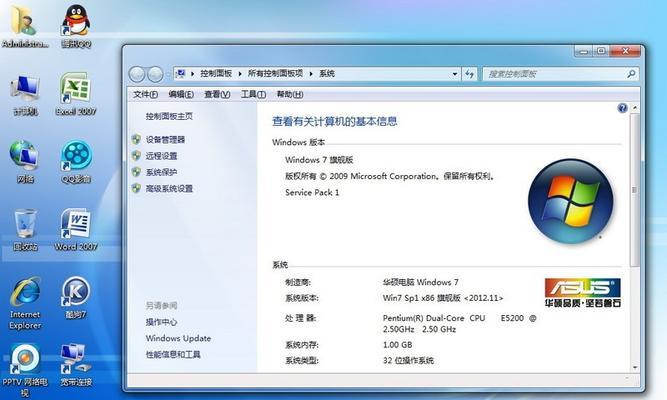
Task: Click the search magnifier icon
Action: coord(631,74)
